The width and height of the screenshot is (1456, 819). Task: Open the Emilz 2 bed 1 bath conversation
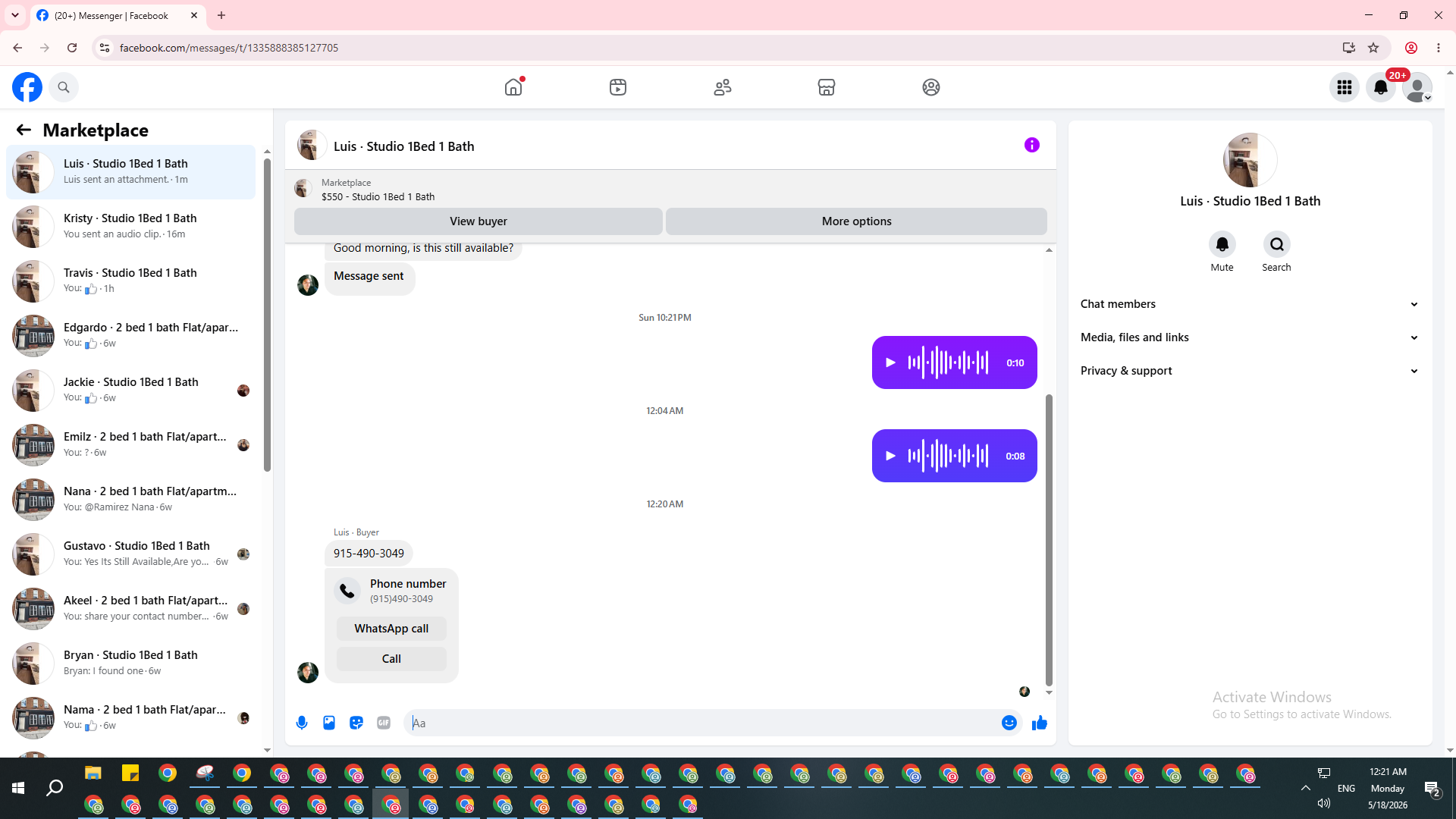[130, 445]
